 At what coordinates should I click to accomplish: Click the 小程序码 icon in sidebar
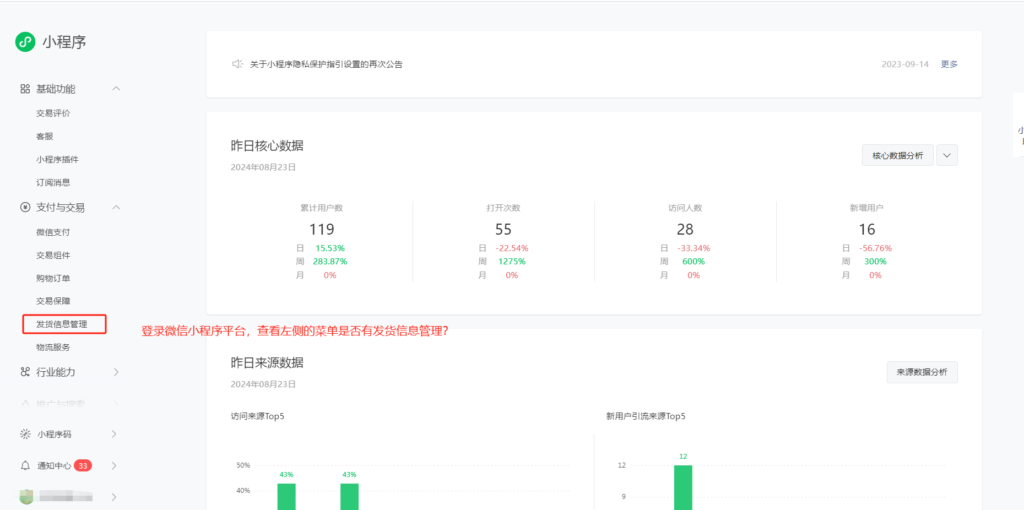pyautogui.click(x=25, y=434)
